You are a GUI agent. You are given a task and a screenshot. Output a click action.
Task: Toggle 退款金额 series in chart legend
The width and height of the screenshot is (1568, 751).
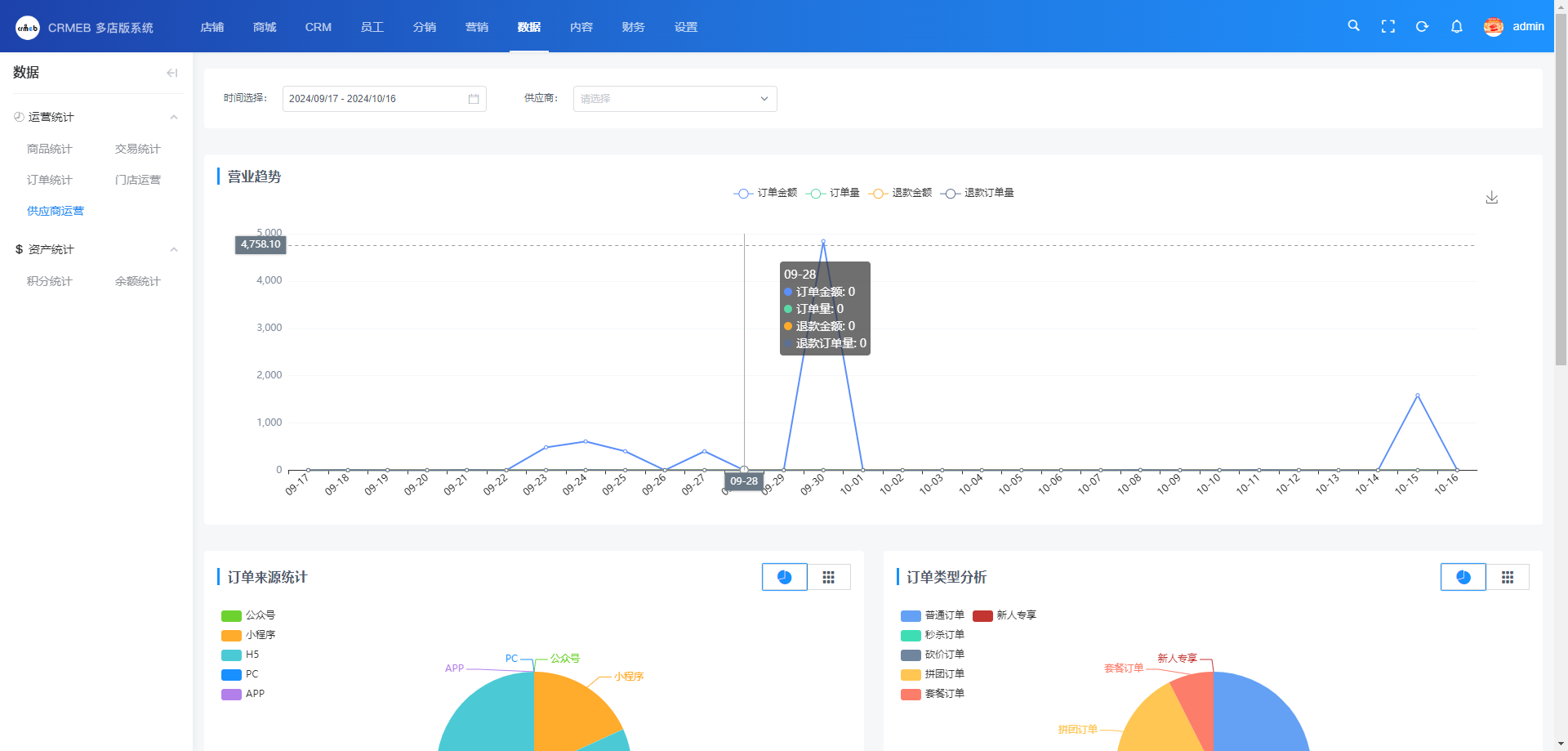pyautogui.click(x=900, y=193)
